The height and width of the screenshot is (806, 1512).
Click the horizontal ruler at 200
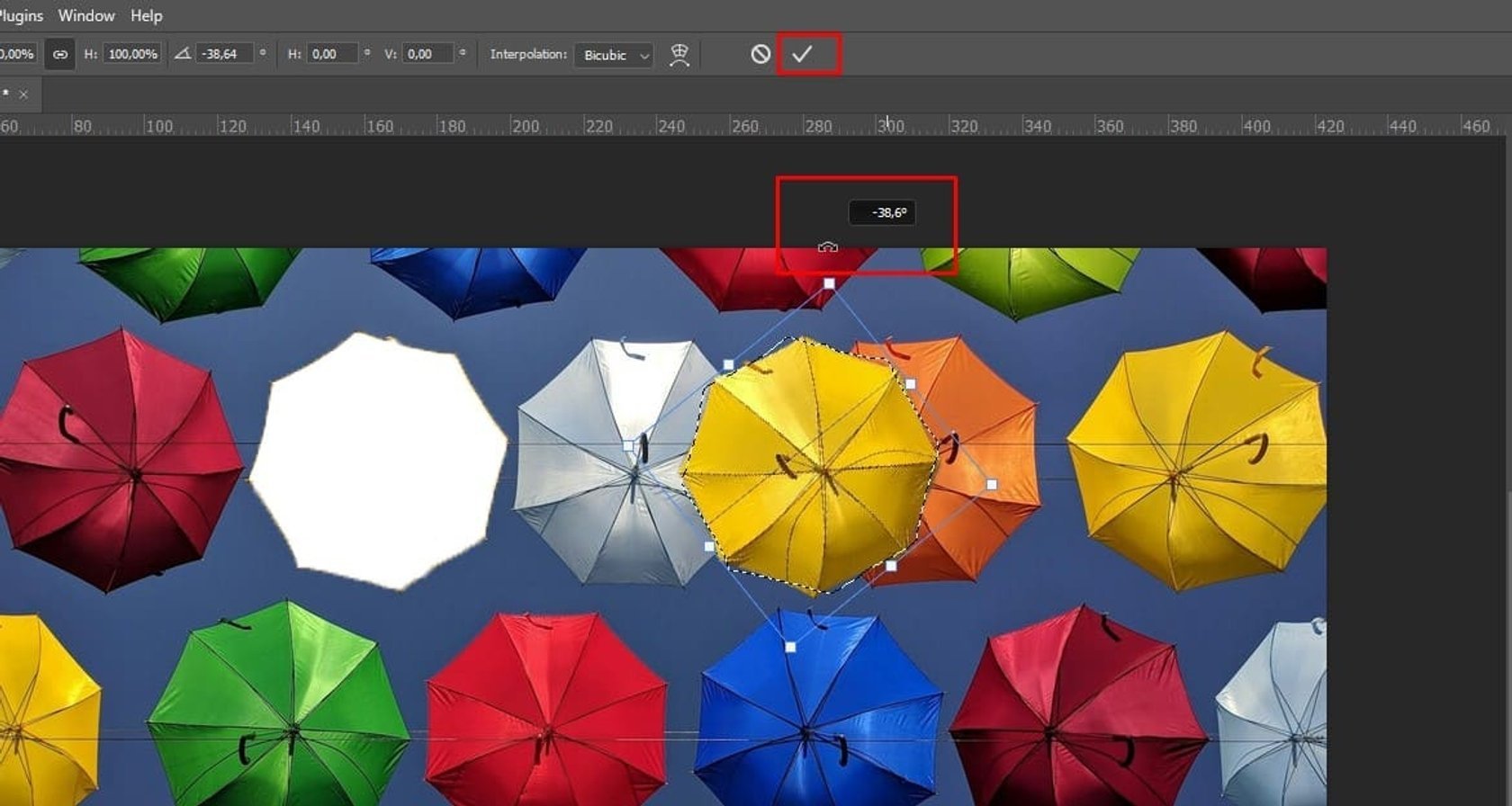(526, 126)
